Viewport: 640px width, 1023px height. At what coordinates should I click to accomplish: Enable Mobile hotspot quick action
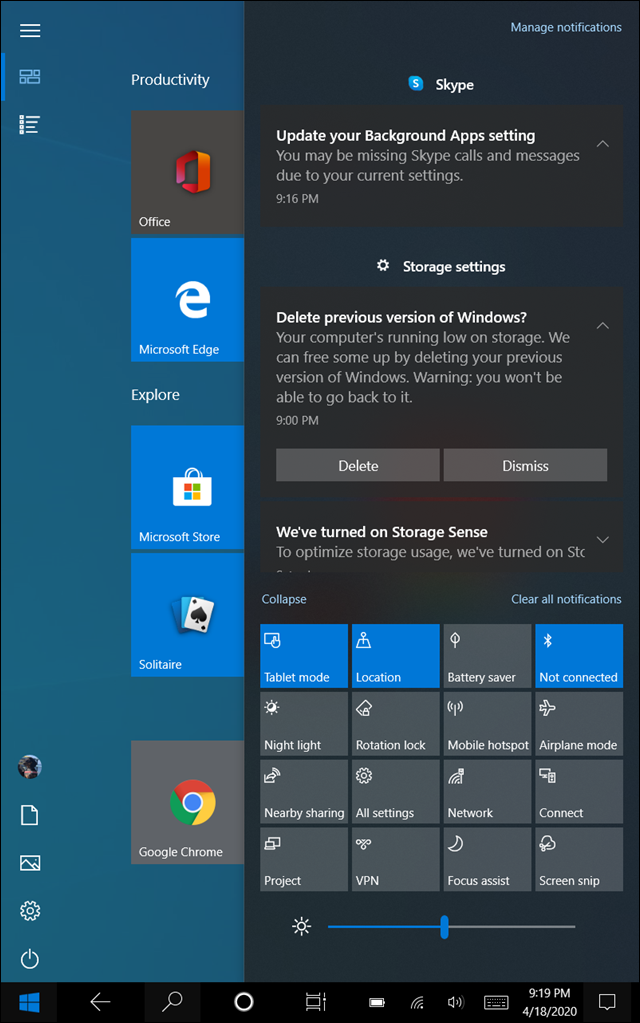(487, 724)
